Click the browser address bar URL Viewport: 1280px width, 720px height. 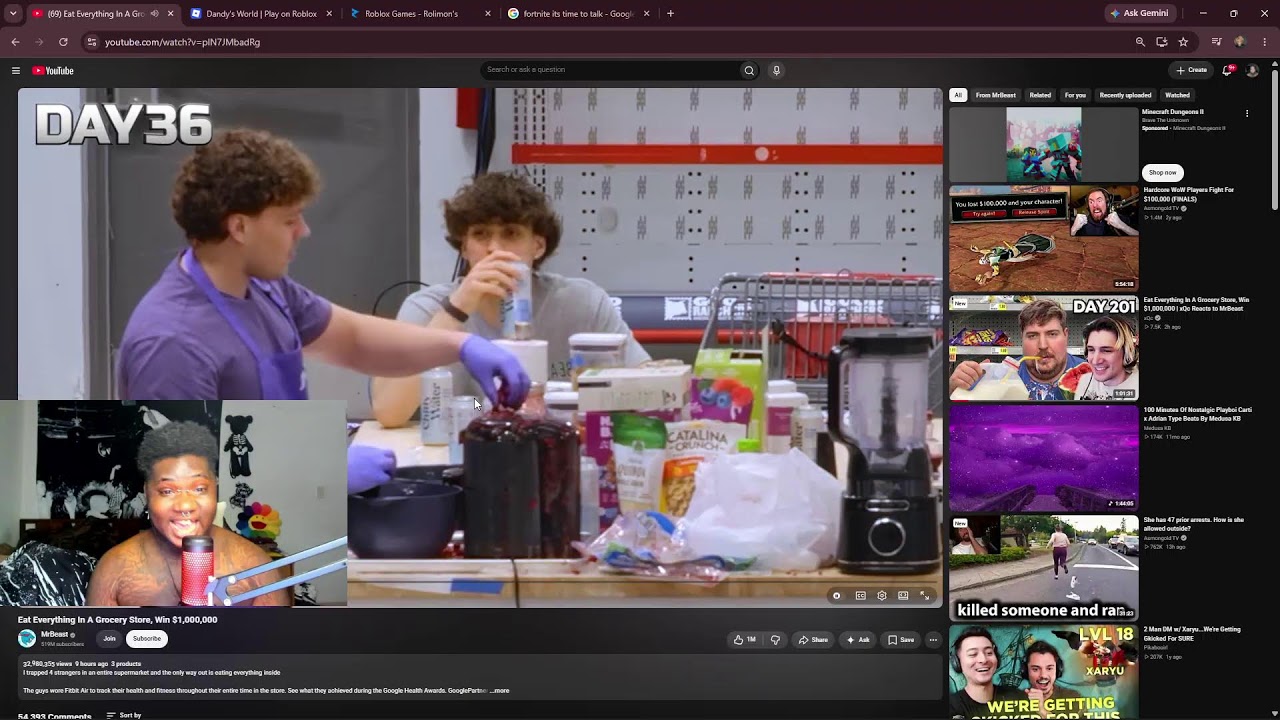coord(182,42)
